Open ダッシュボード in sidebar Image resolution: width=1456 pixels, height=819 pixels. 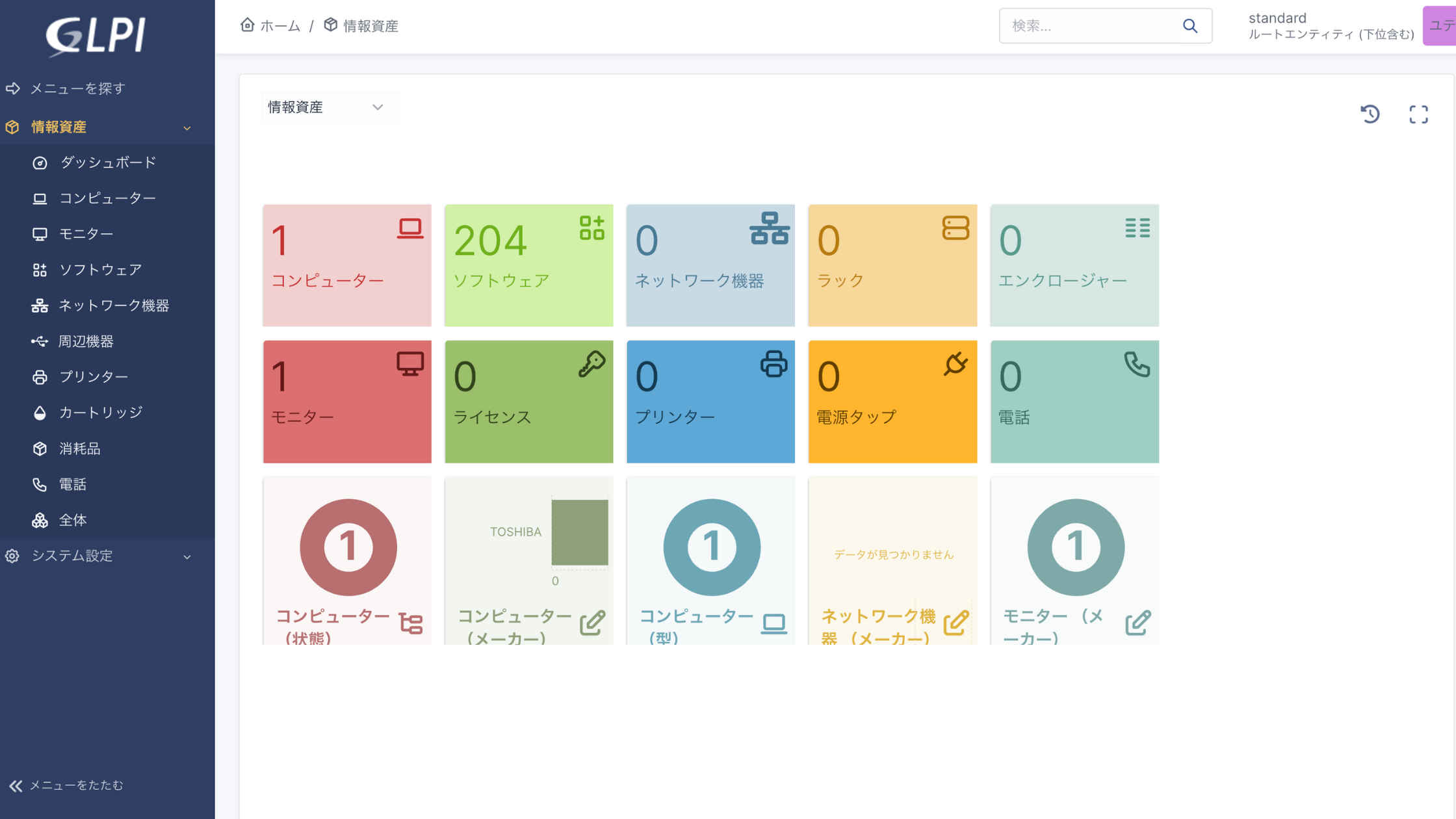pos(108,162)
